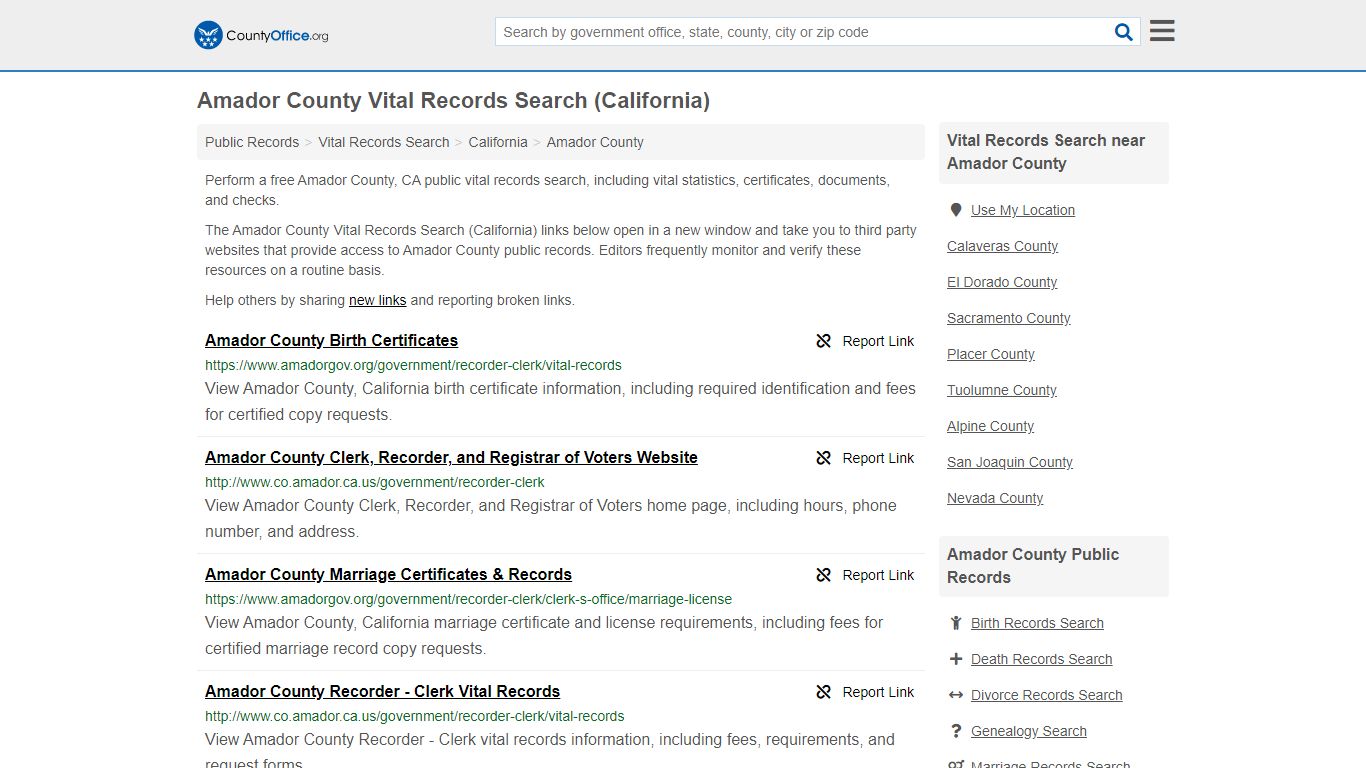Viewport: 1366px width, 768px height.
Task: Open Amador County Marriage Certificates & Records
Action: 388,574
